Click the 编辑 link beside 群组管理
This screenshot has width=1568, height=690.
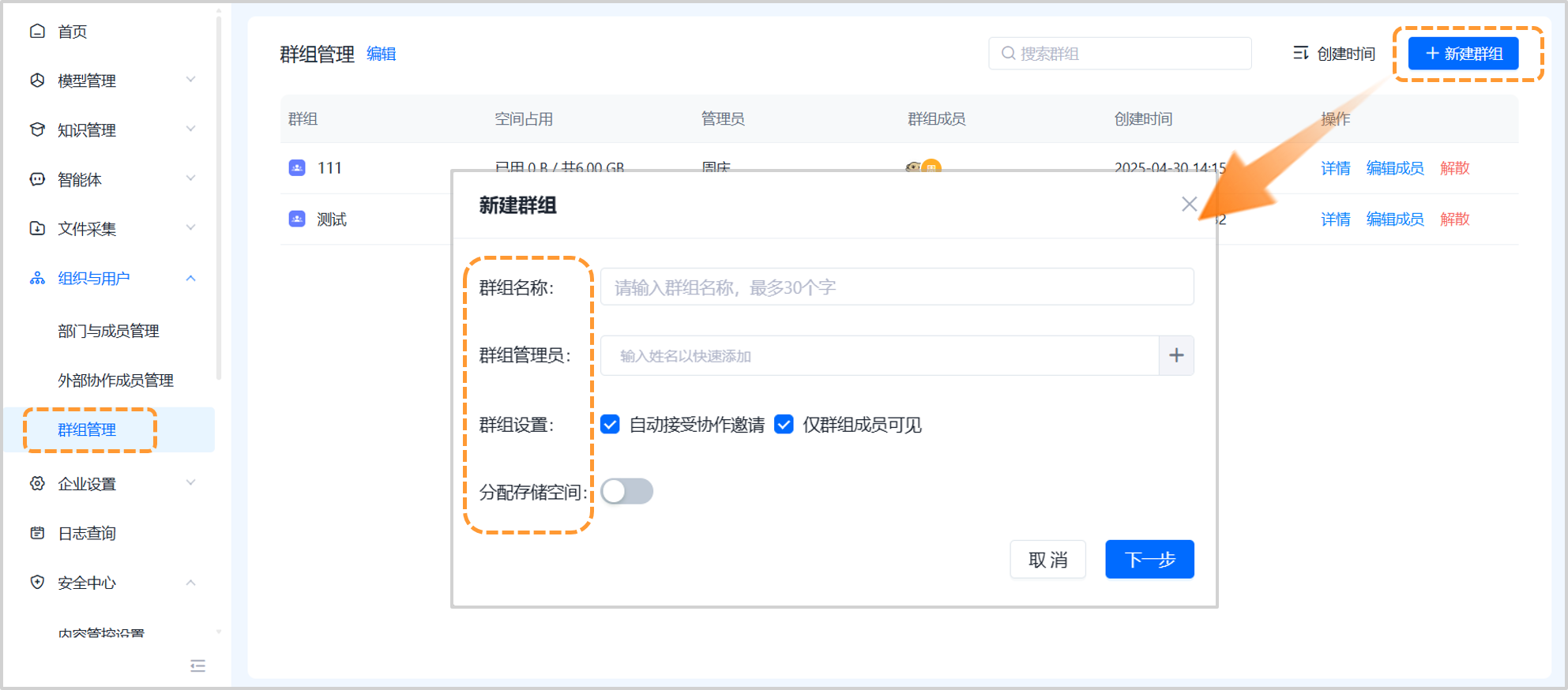coord(382,54)
